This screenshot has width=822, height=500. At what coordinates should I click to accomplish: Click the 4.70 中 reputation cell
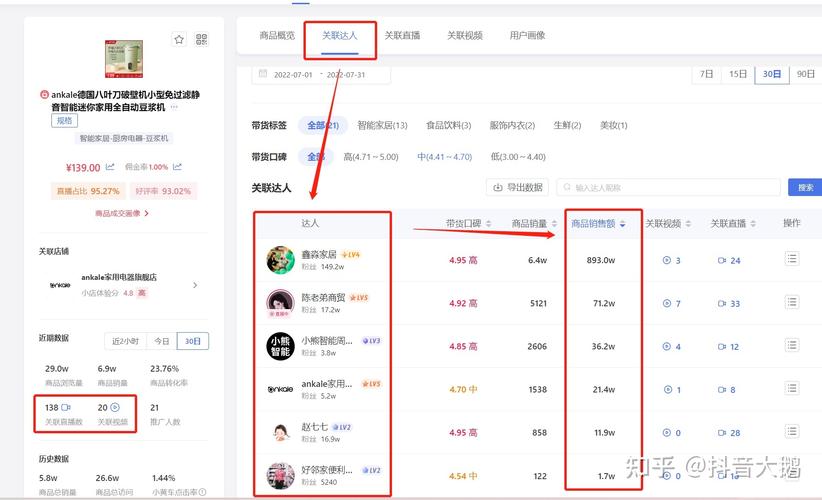463,389
